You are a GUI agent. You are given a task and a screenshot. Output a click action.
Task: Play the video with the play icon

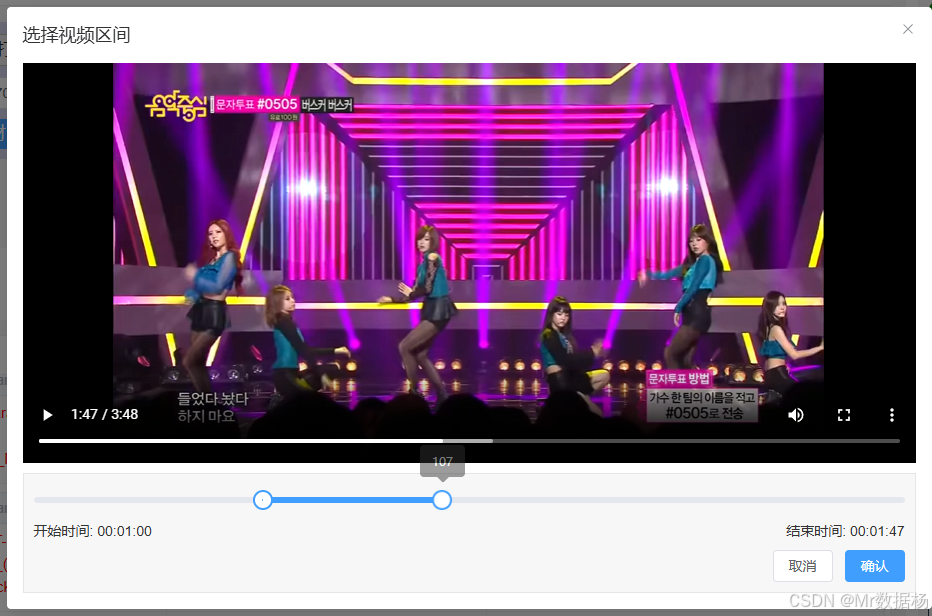point(48,415)
